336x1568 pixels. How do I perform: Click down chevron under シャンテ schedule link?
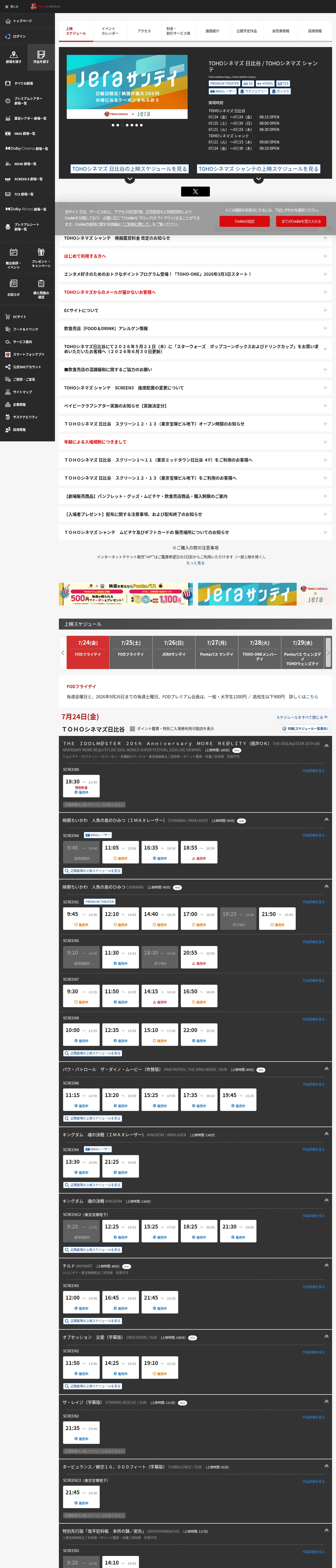(259, 179)
